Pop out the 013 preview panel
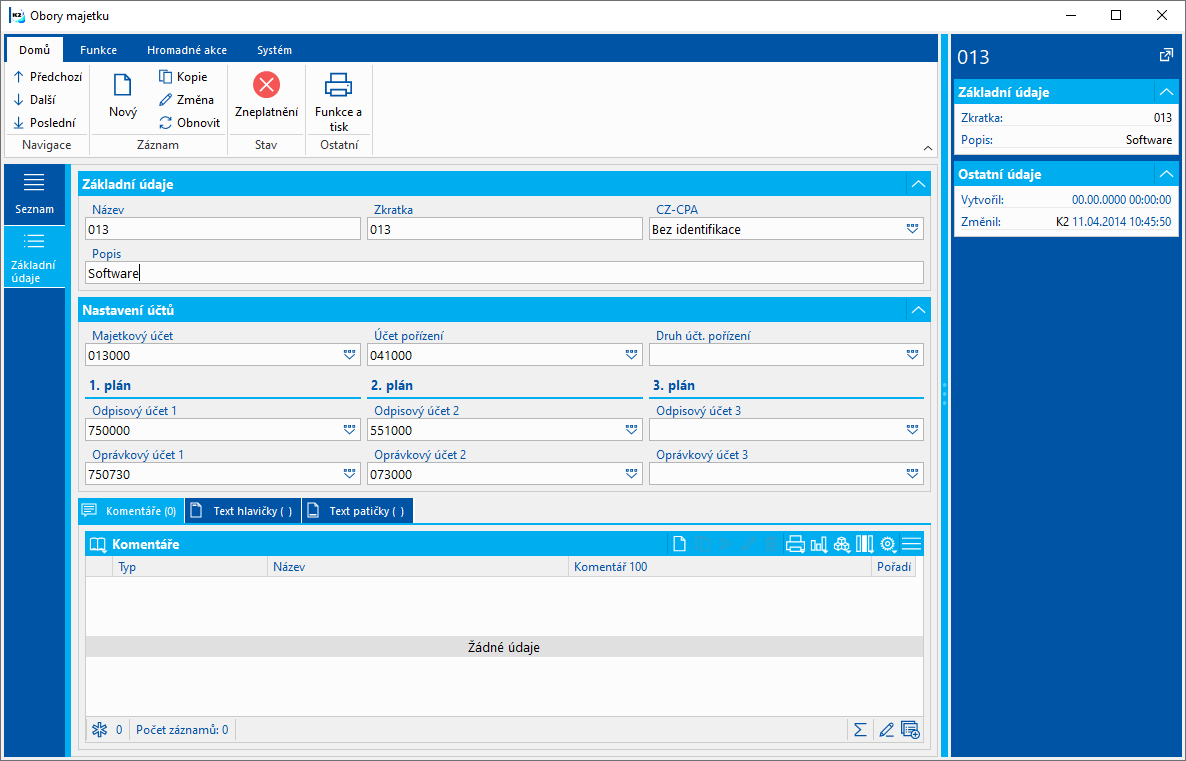The height and width of the screenshot is (761, 1186). click(1166, 55)
